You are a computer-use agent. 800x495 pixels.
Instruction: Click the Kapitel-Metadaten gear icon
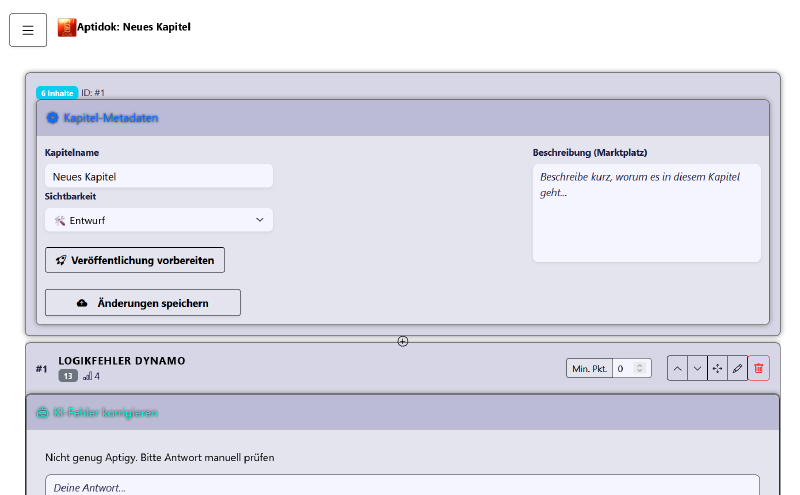[52, 118]
